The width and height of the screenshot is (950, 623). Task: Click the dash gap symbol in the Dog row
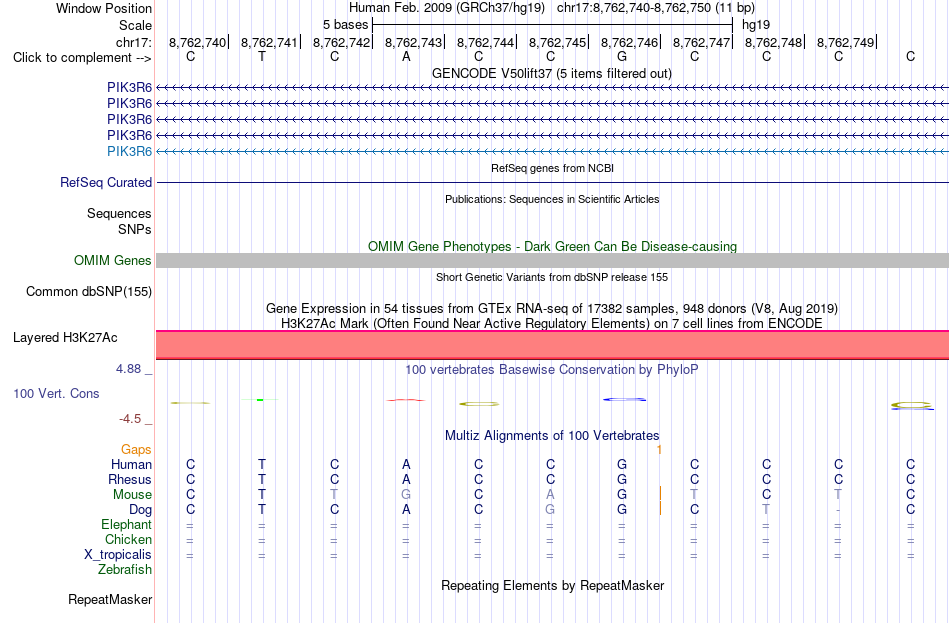pyautogui.click(x=838, y=510)
